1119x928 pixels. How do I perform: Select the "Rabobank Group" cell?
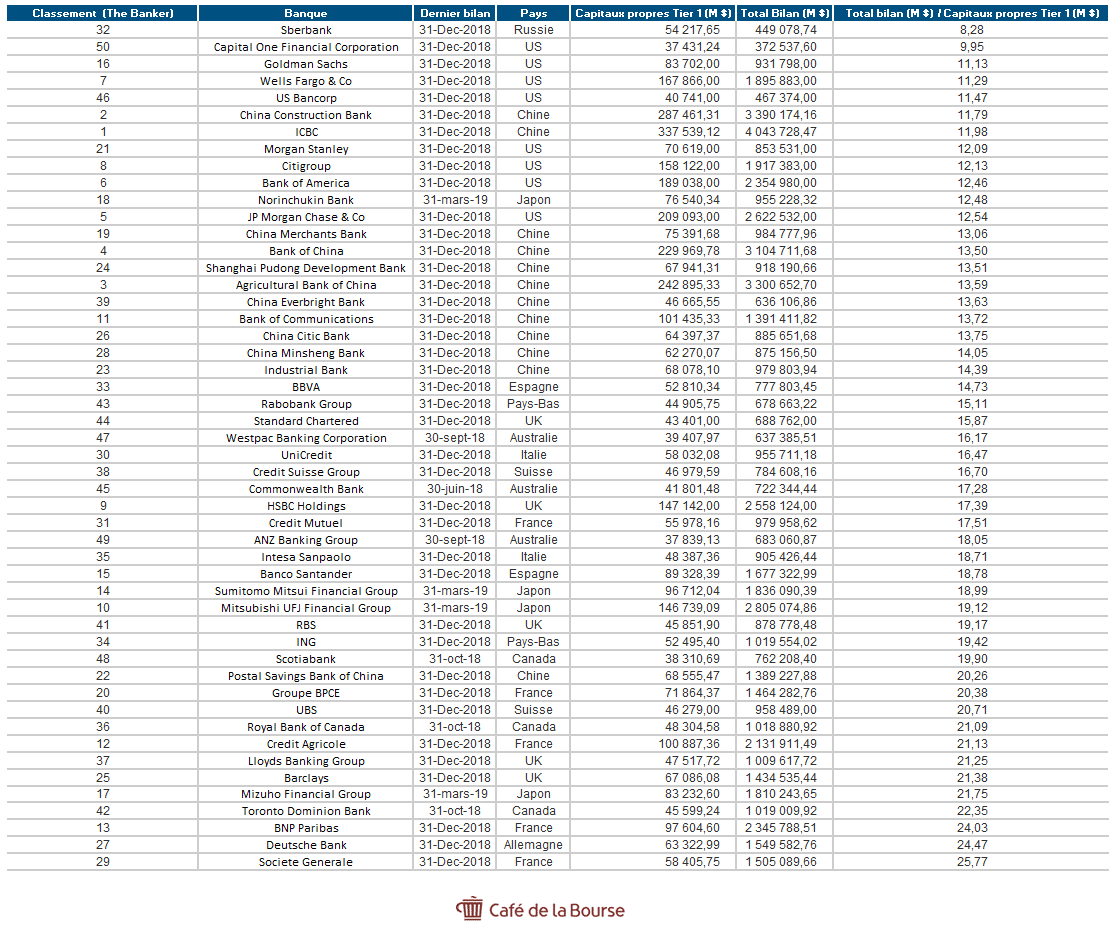pyautogui.click(x=306, y=404)
